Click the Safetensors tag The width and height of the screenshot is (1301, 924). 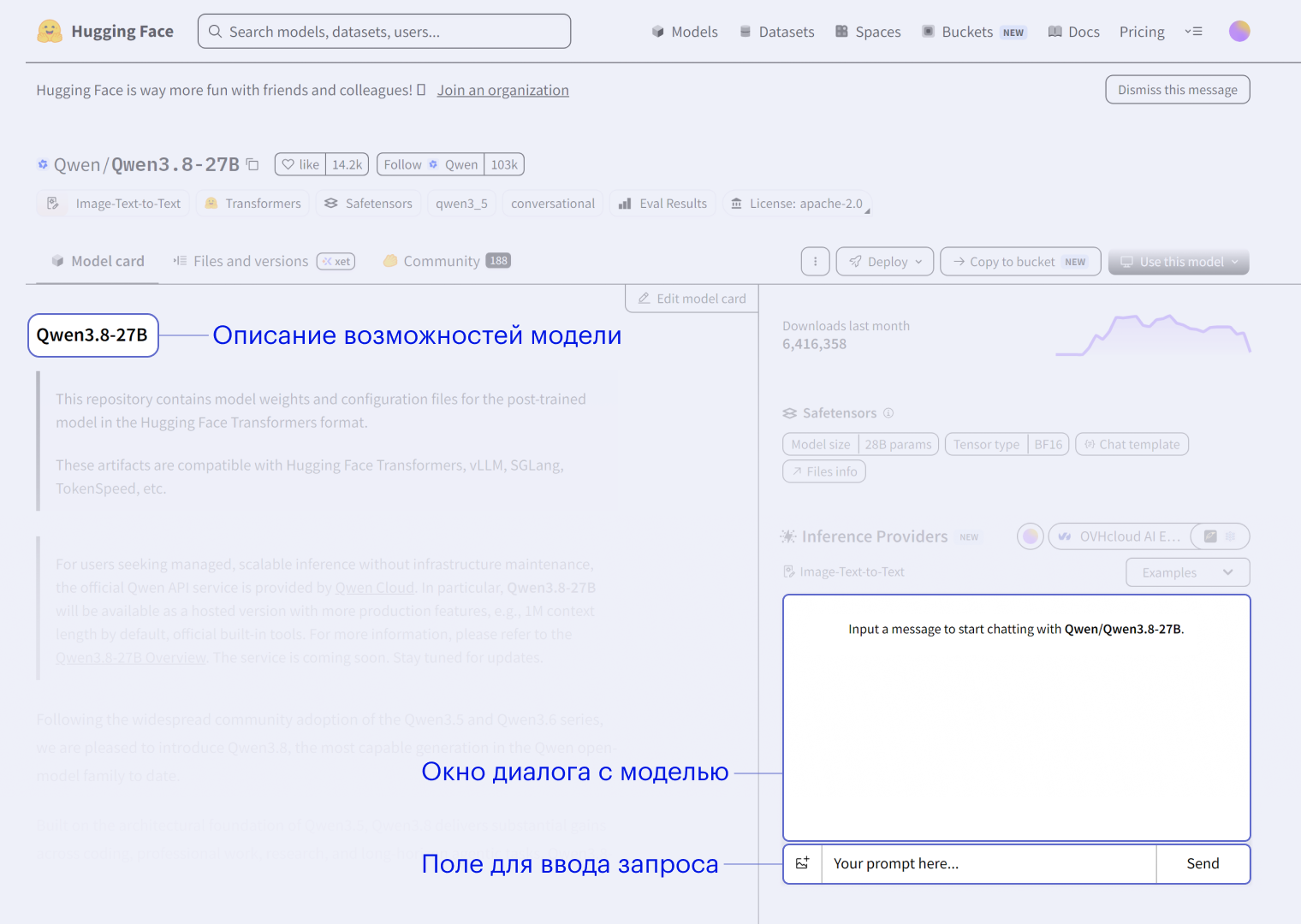coord(368,204)
